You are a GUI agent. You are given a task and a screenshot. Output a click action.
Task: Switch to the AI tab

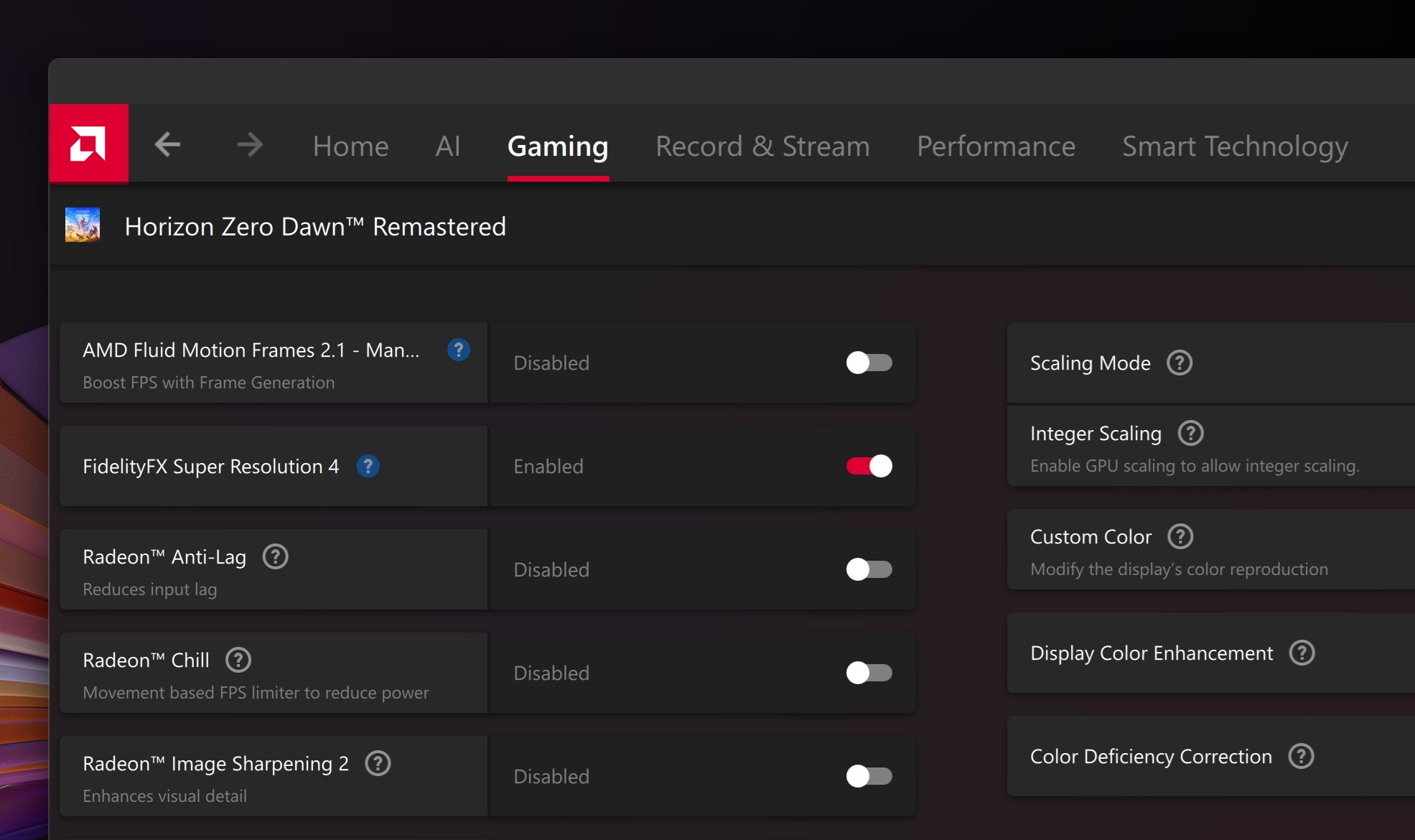coord(448,146)
